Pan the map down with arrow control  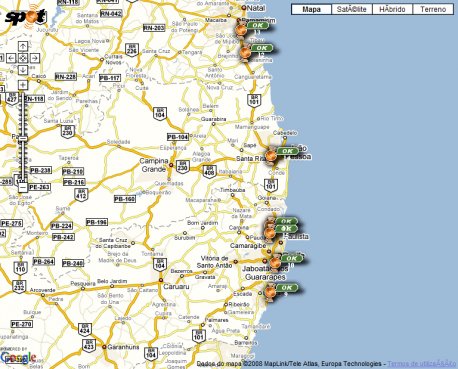[x=23, y=70]
